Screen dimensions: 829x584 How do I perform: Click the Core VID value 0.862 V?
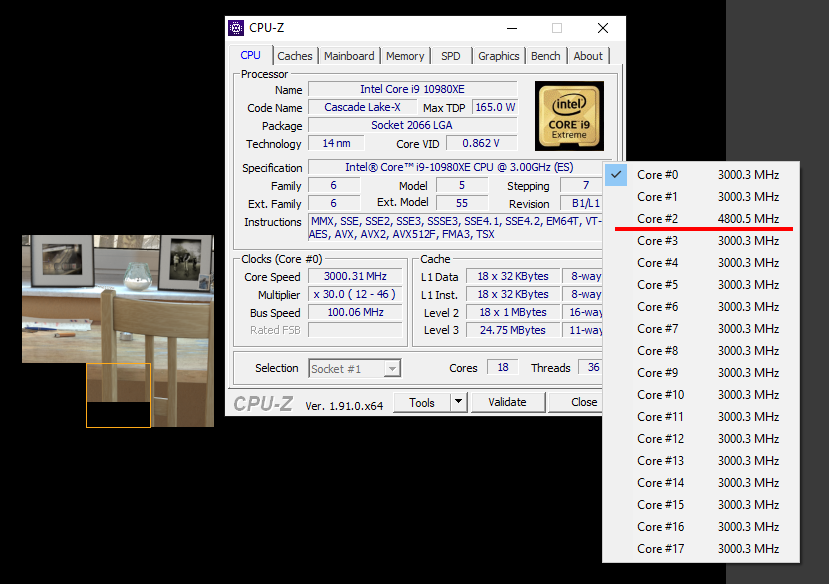(481, 143)
